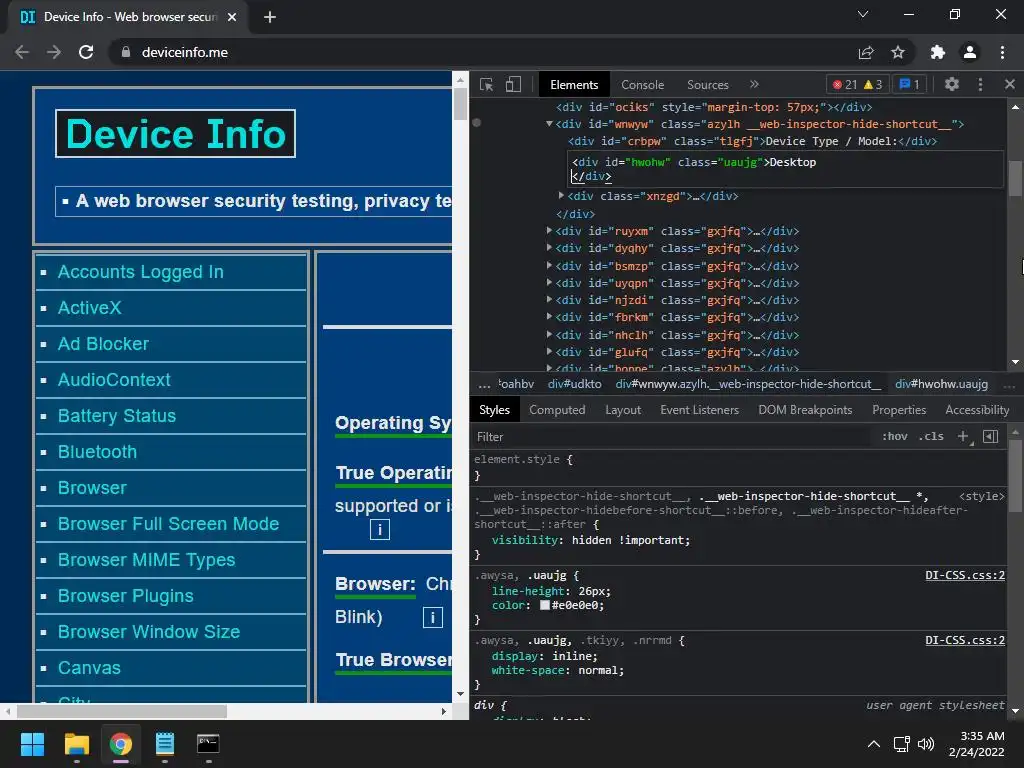Click the #e0e0e0 color swatch
1024x768 pixels.
tap(545, 605)
